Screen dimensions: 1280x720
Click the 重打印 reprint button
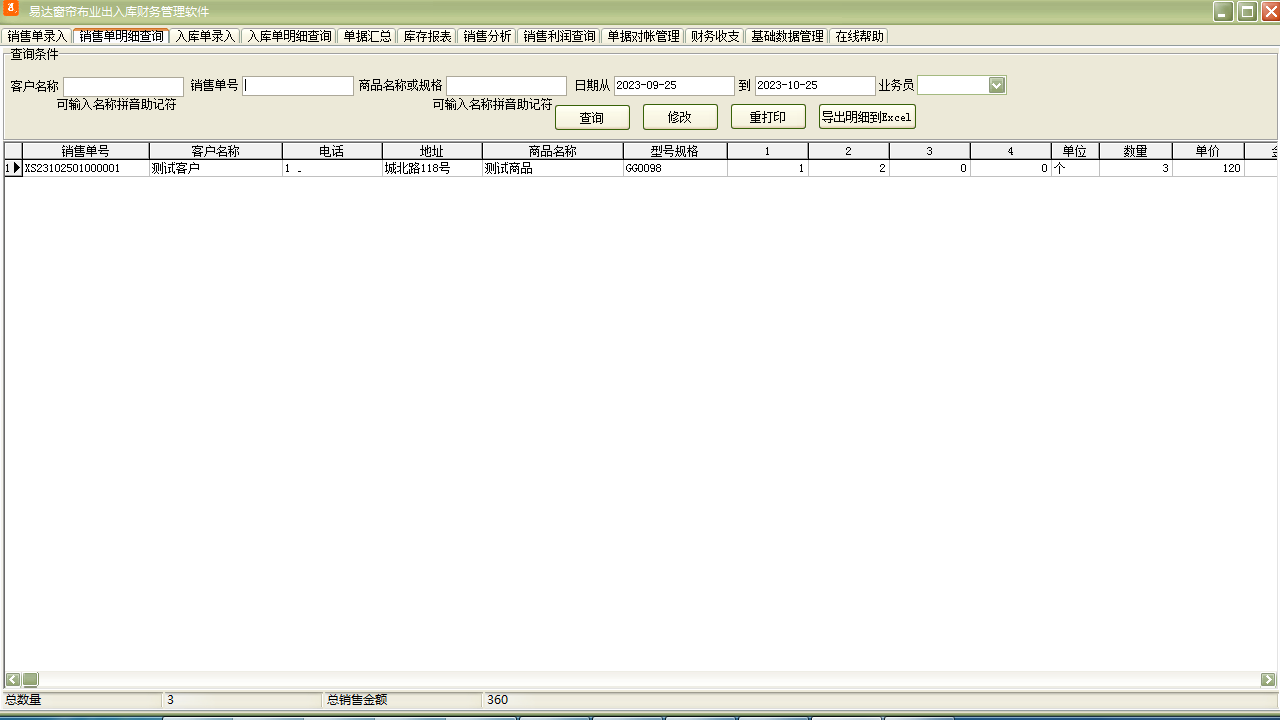pos(767,117)
